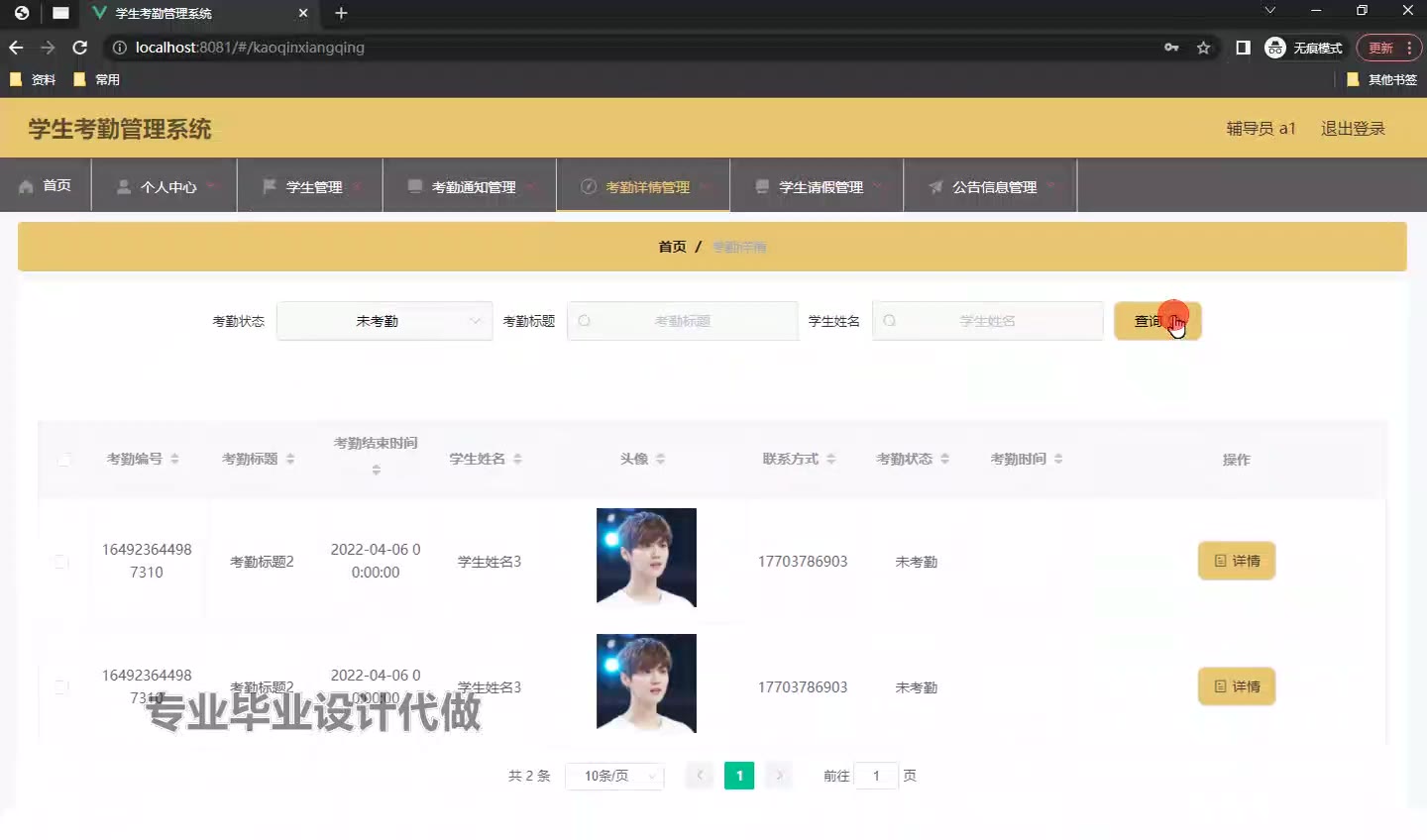Open the second row's student avatar photo
Viewport: 1427px width, 840px height.
pos(646,683)
